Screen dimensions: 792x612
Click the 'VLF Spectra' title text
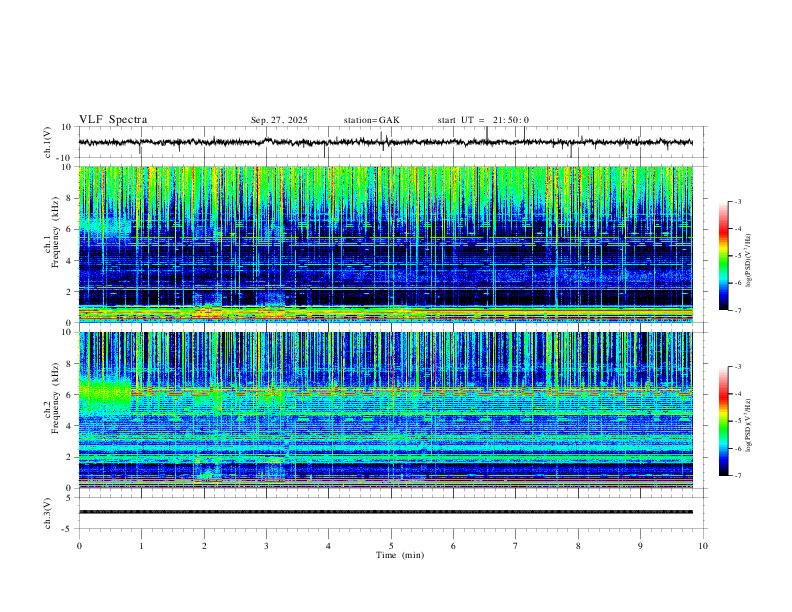tap(113, 120)
